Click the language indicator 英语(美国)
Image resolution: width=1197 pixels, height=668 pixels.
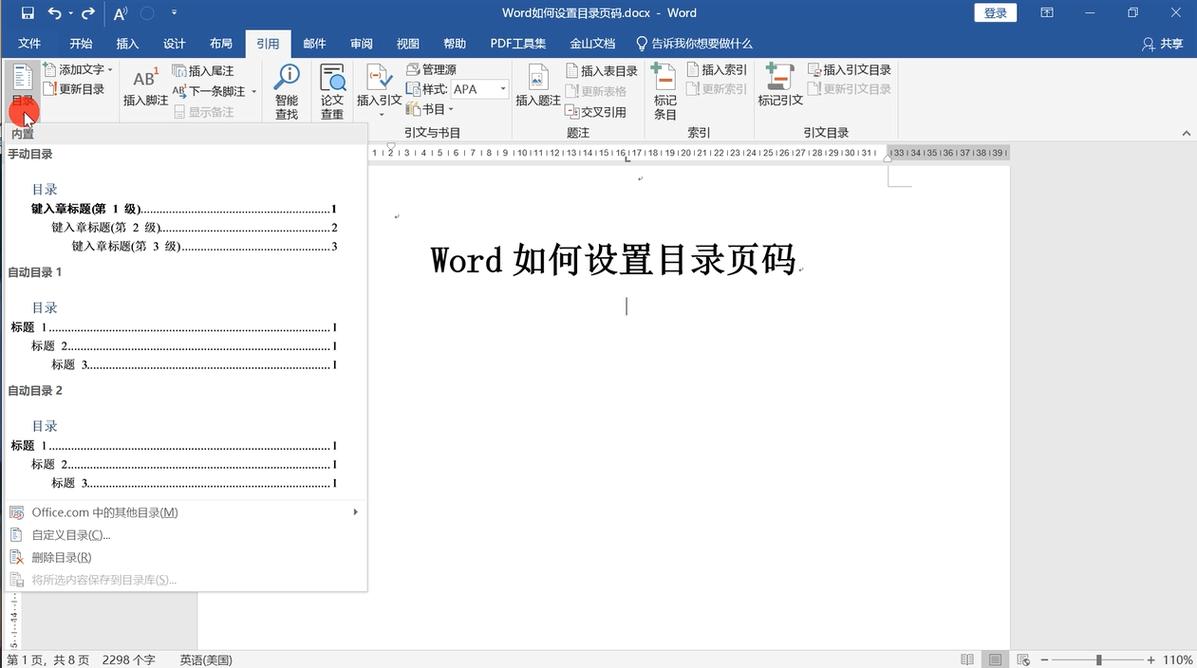click(x=205, y=660)
